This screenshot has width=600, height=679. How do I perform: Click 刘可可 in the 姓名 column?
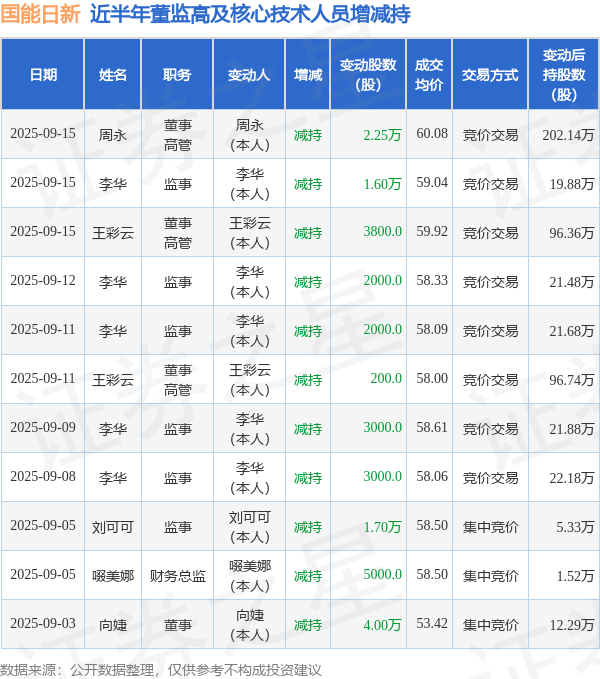113,527
